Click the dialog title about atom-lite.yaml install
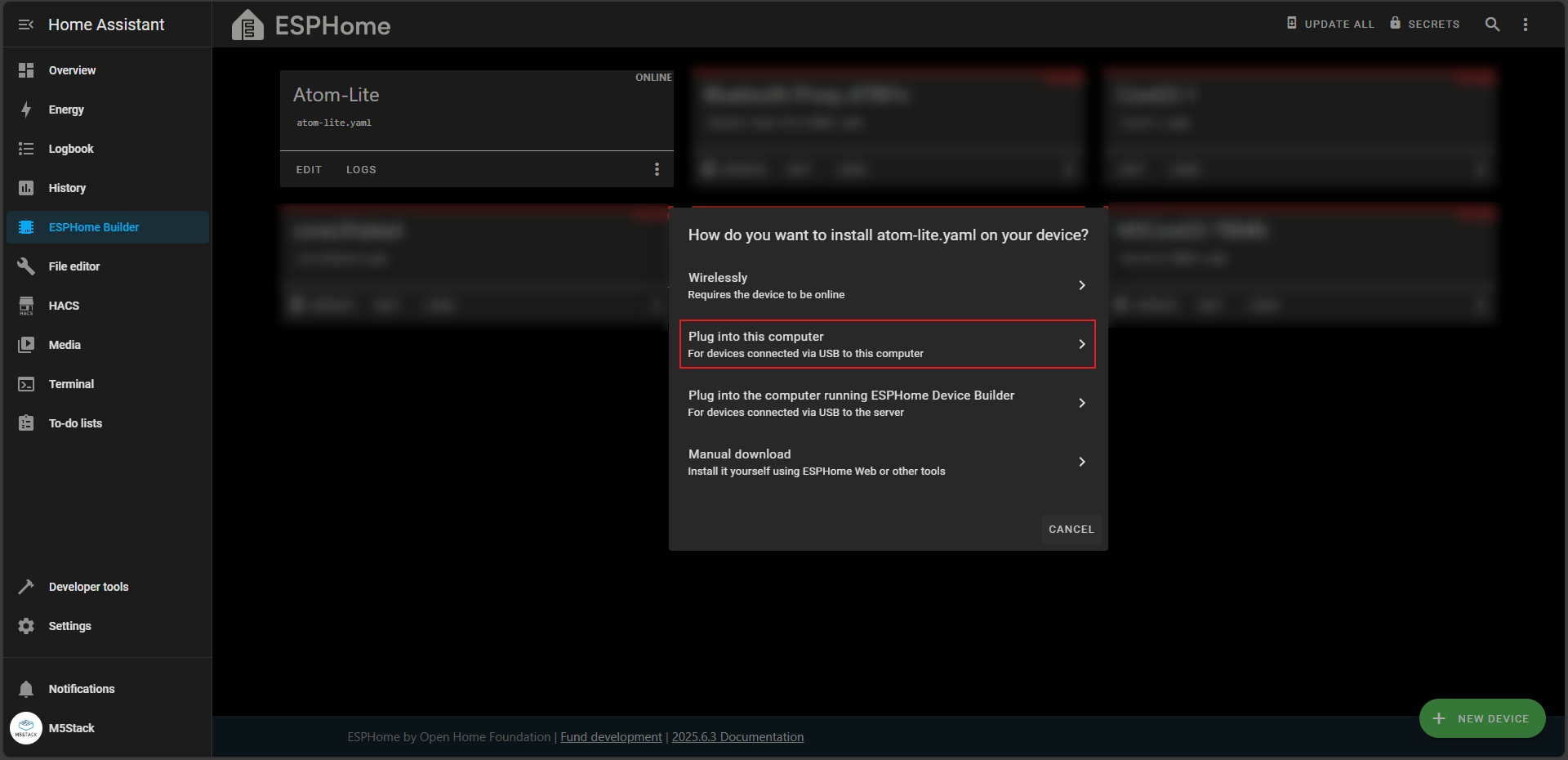The width and height of the screenshot is (1568, 760). (888, 235)
